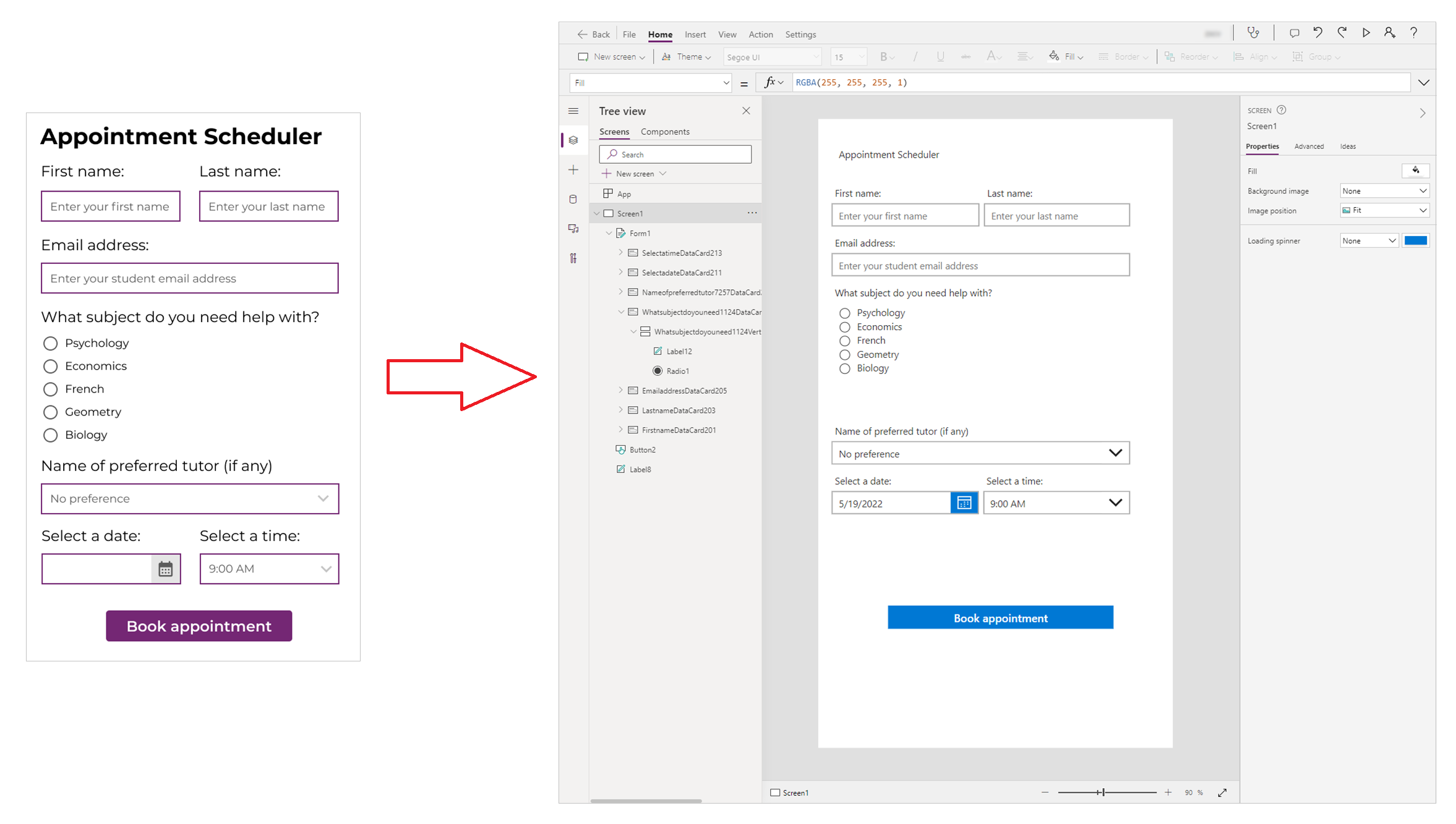Click the Fill color swatch
This screenshot has height=824, width=1456.
pyautogui.click(x=1416, y=170)
